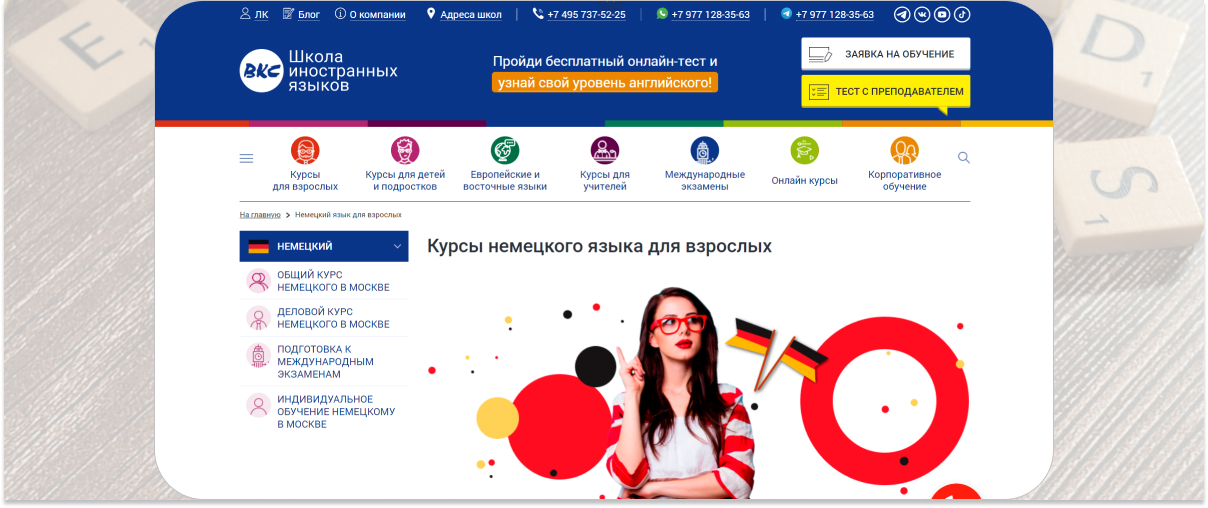Expand the НЕМЕЦКИЙ language dropdown
This screenshot has height=508, width=1208.
pos(397,246)
